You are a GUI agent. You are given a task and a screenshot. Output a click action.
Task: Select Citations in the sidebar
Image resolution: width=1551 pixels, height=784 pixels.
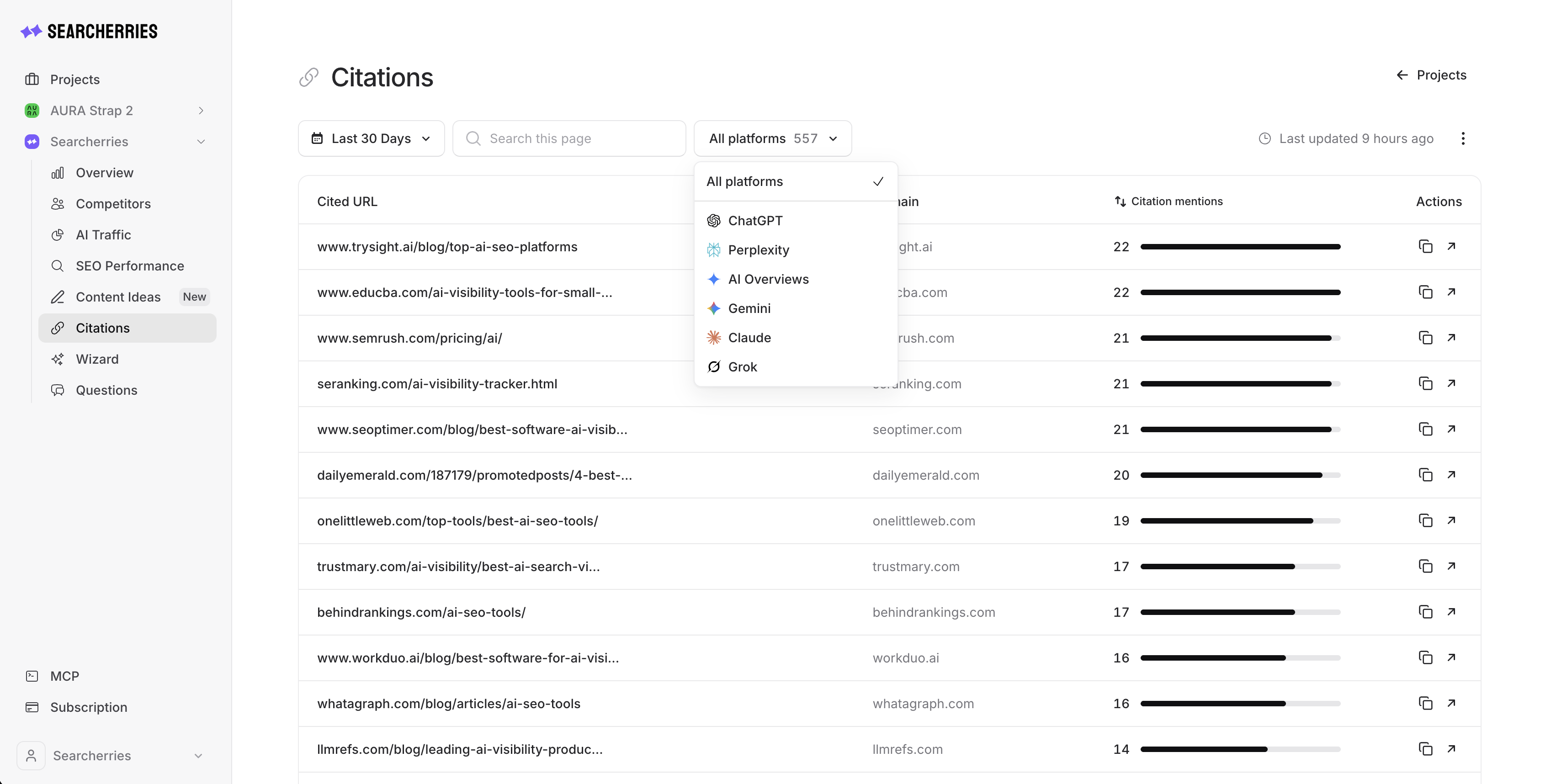127,328
